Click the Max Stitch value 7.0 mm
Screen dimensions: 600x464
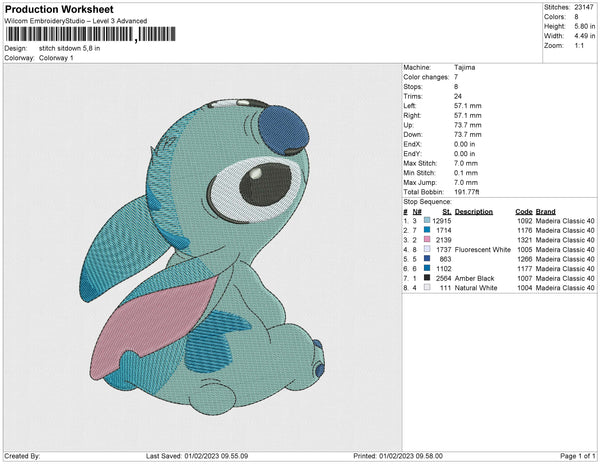point(466,163)
